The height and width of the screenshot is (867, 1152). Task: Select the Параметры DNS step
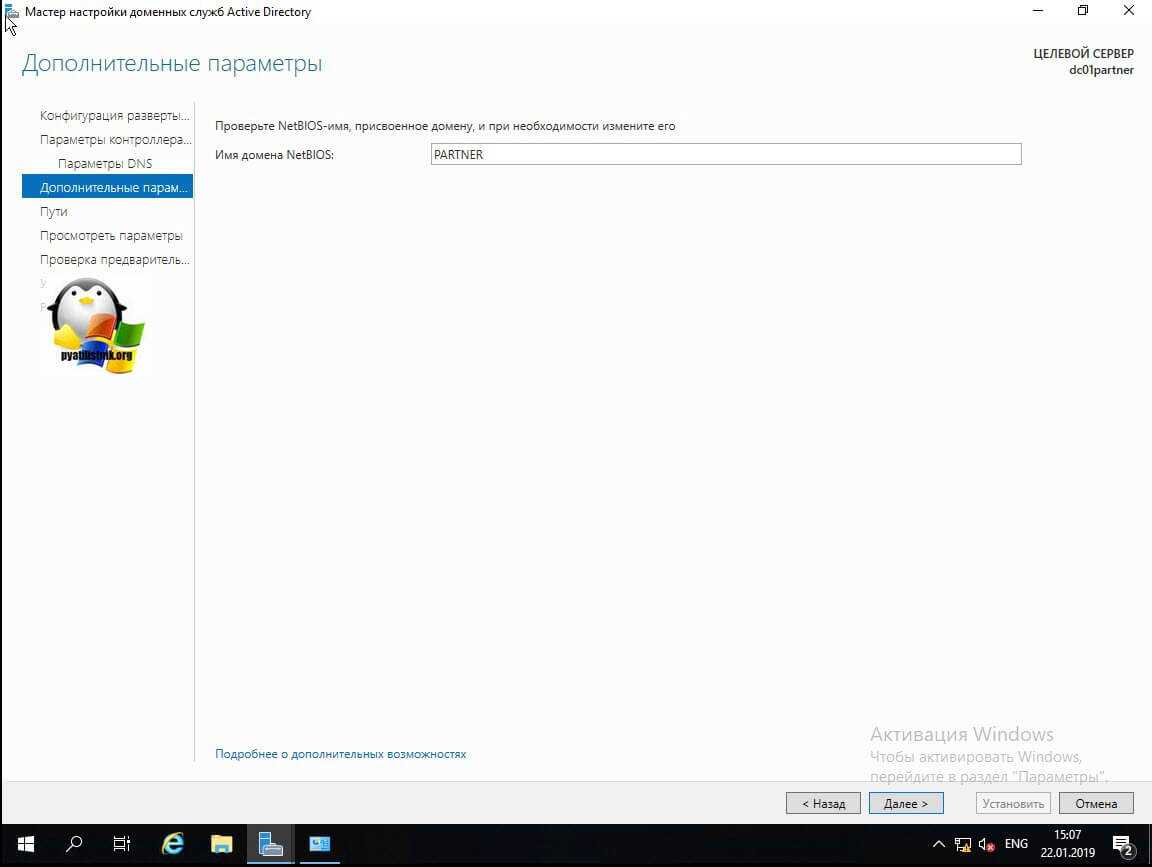coord(107,164)
